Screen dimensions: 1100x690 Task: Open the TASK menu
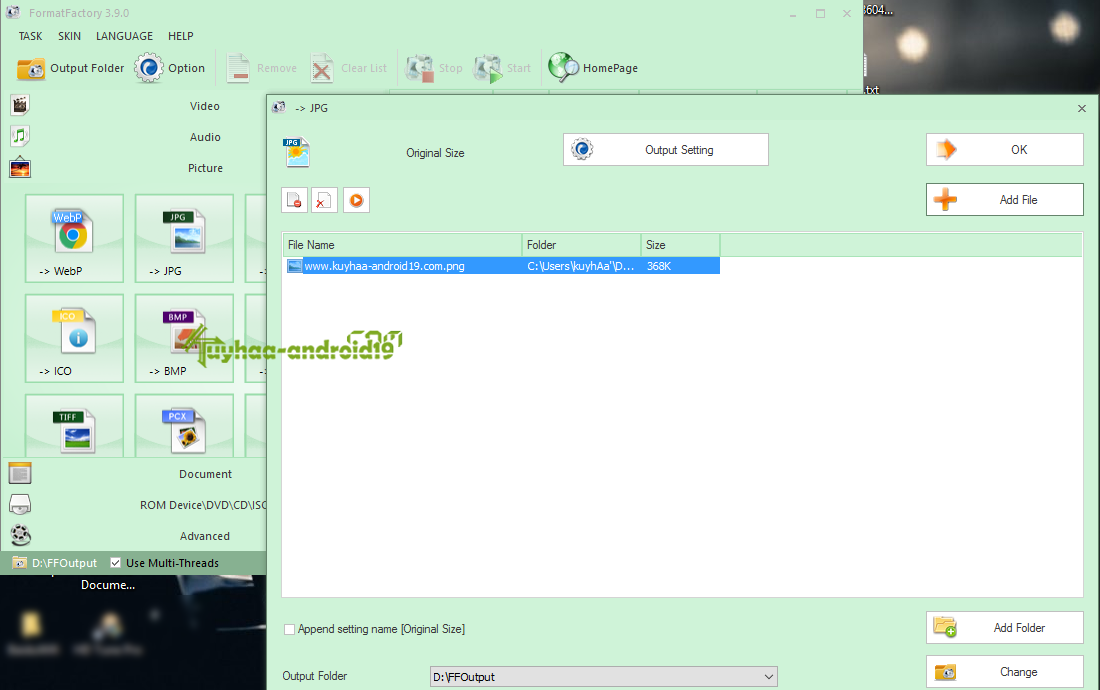coord(30,36)
